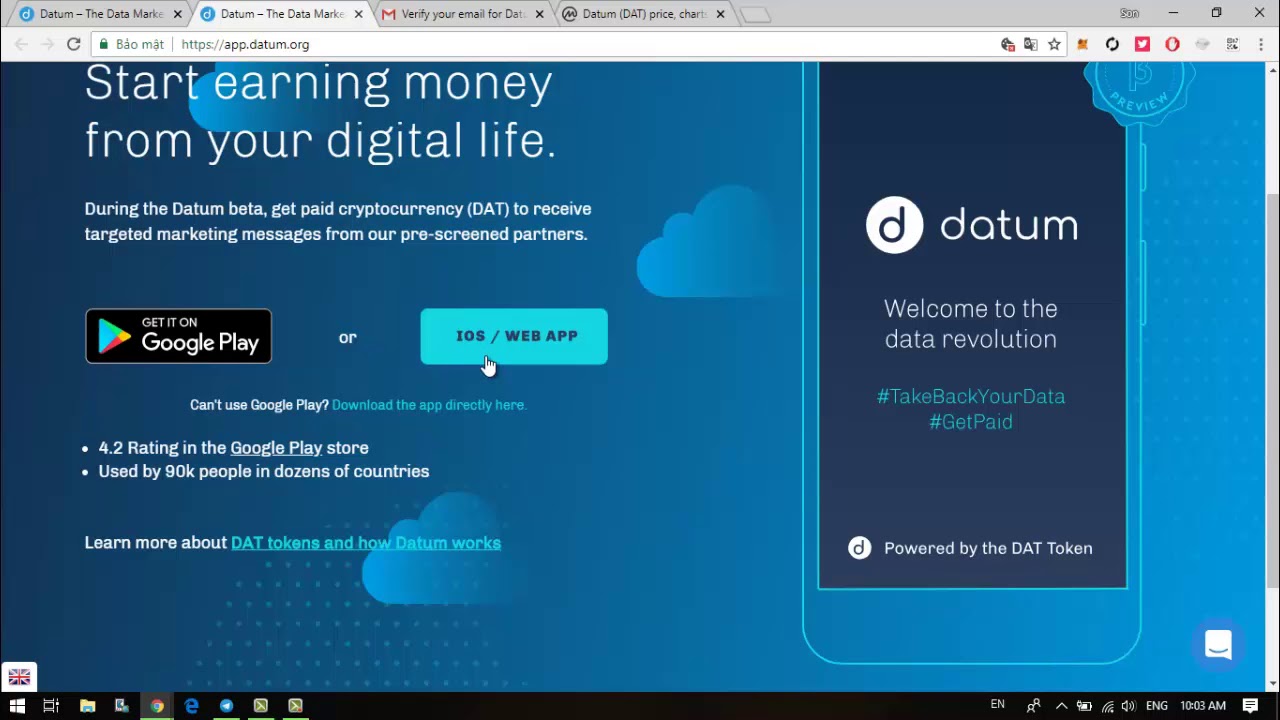The image size is (1280, 720).
Task: Open the Windows Start menu
Action: pyautogui.click(x=17, y=706)
